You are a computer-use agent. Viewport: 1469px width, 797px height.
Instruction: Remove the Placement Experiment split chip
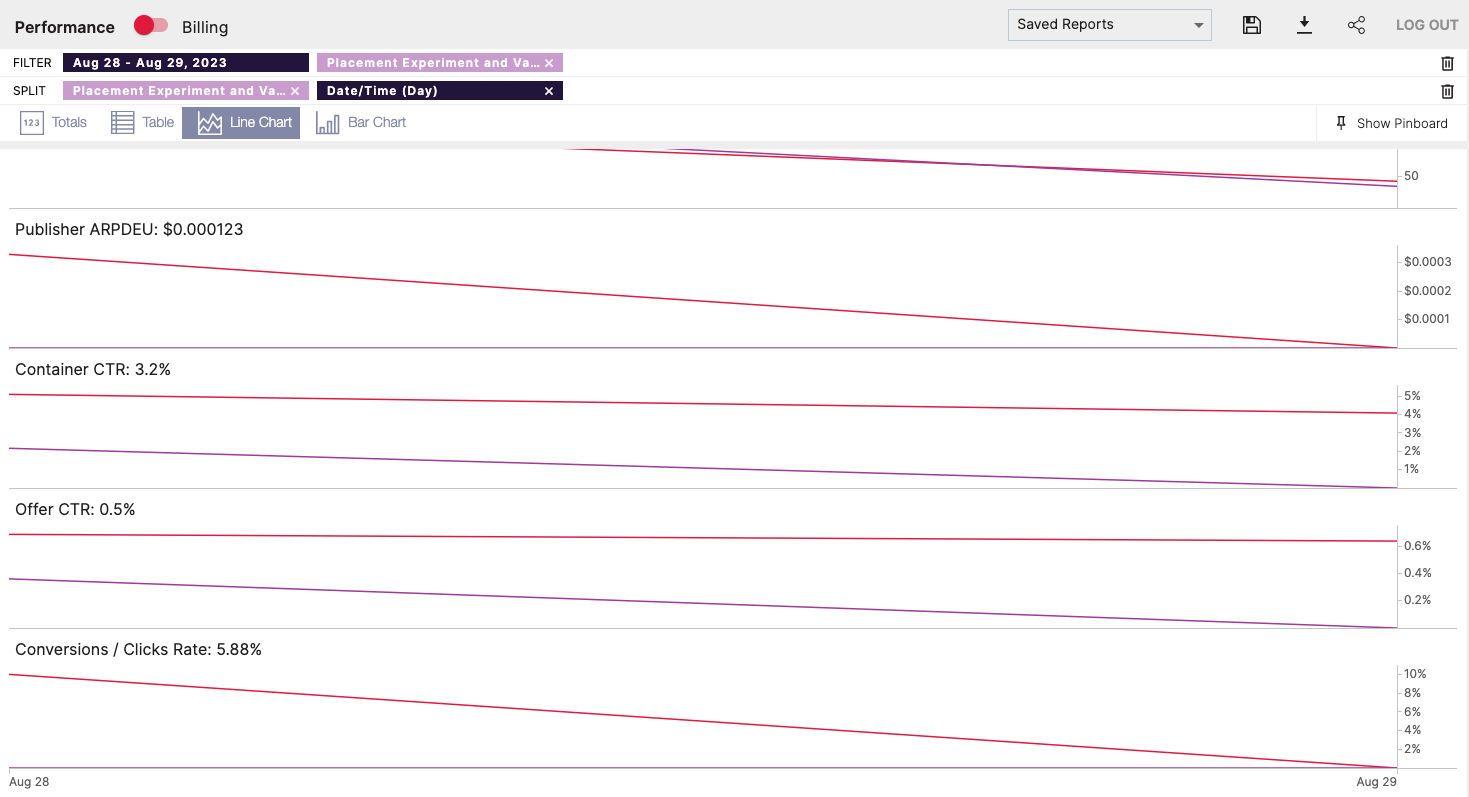[295, 91]
